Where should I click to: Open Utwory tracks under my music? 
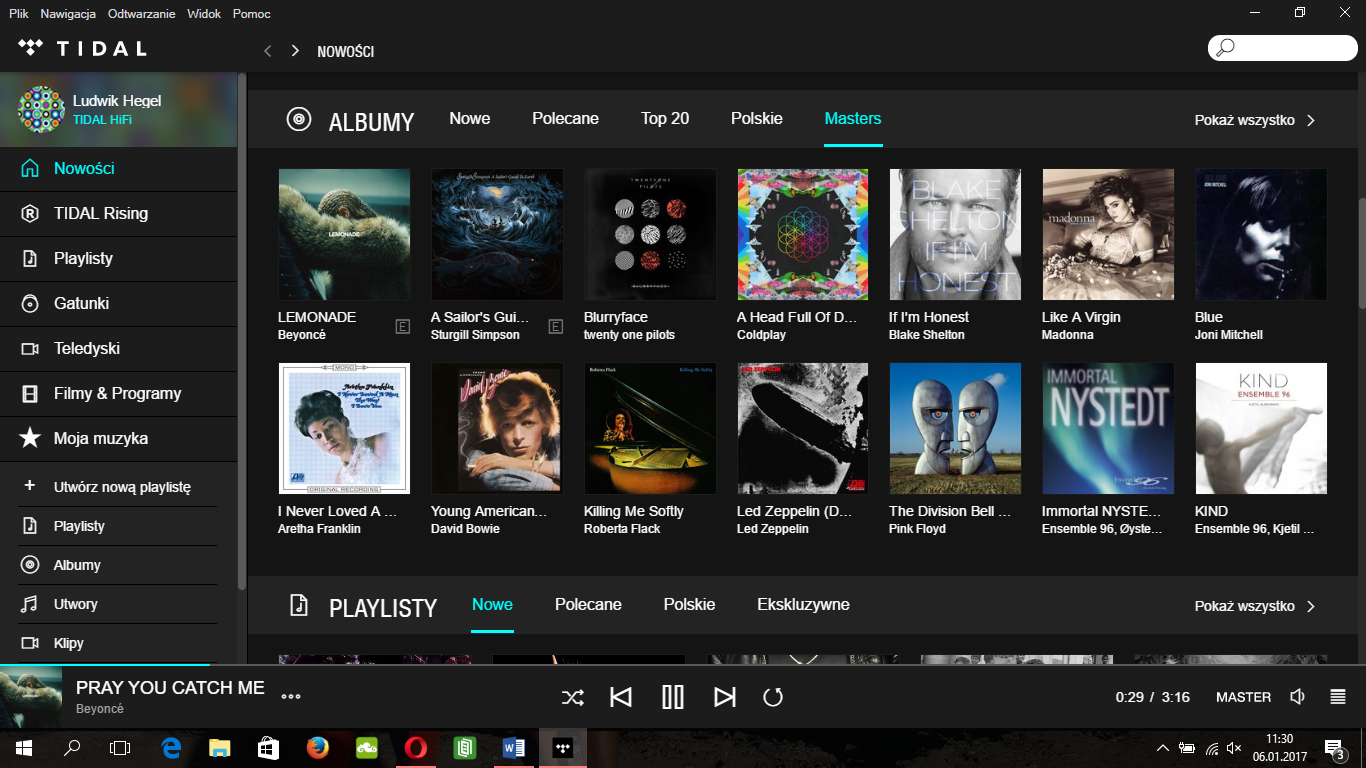click(118, 604)
